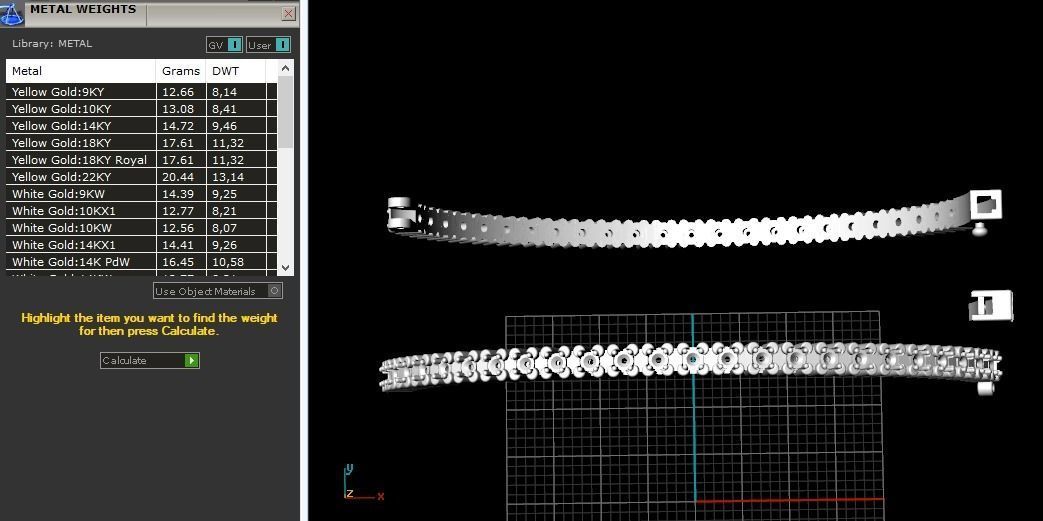Click the 13,14 DWT value
Screen dimensions: 1043x521
pyautogui.click(x=228, y=177)
